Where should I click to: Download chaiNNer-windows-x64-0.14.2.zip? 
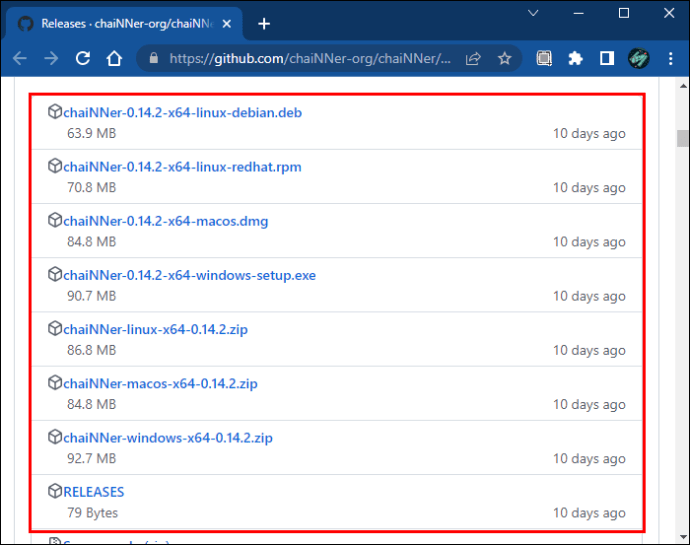click(168, 438)
